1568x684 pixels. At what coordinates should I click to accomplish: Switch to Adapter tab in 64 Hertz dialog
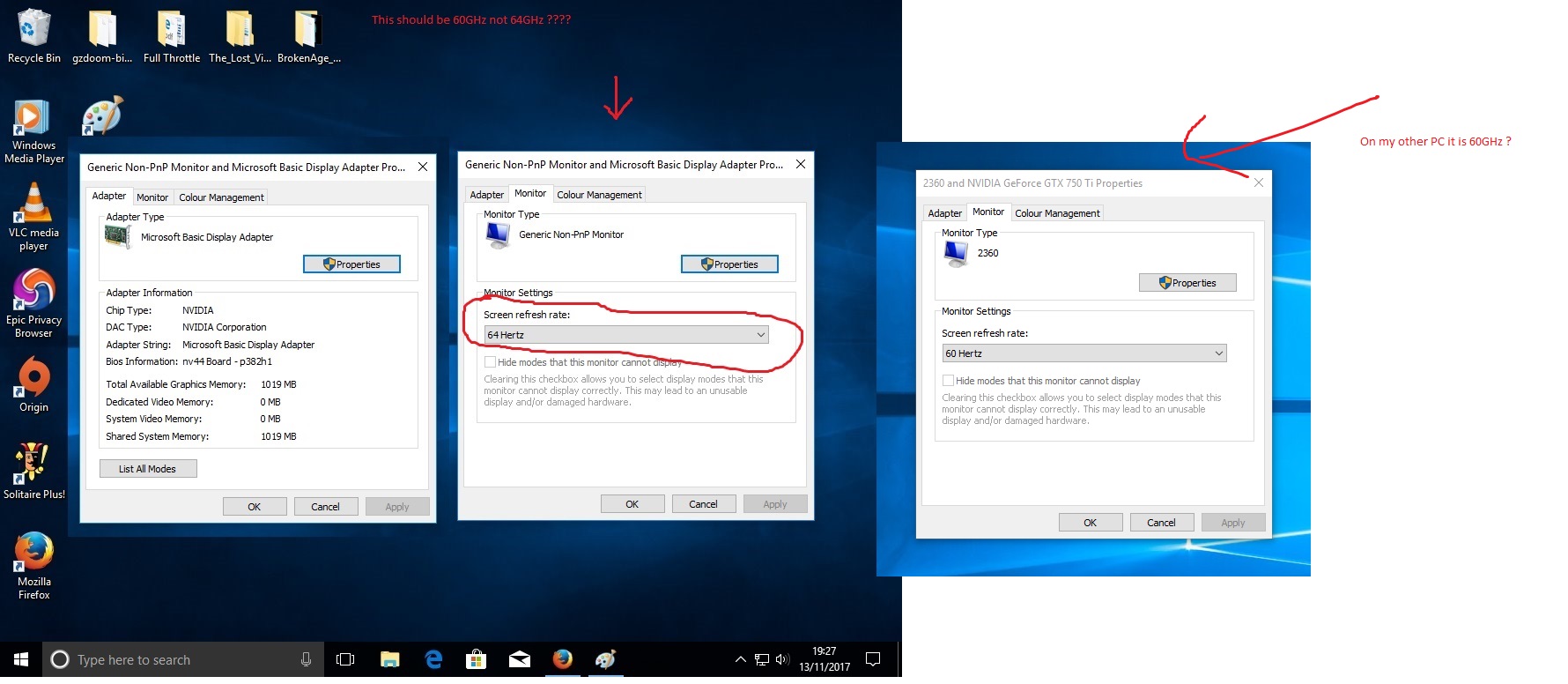pos(487,195)
